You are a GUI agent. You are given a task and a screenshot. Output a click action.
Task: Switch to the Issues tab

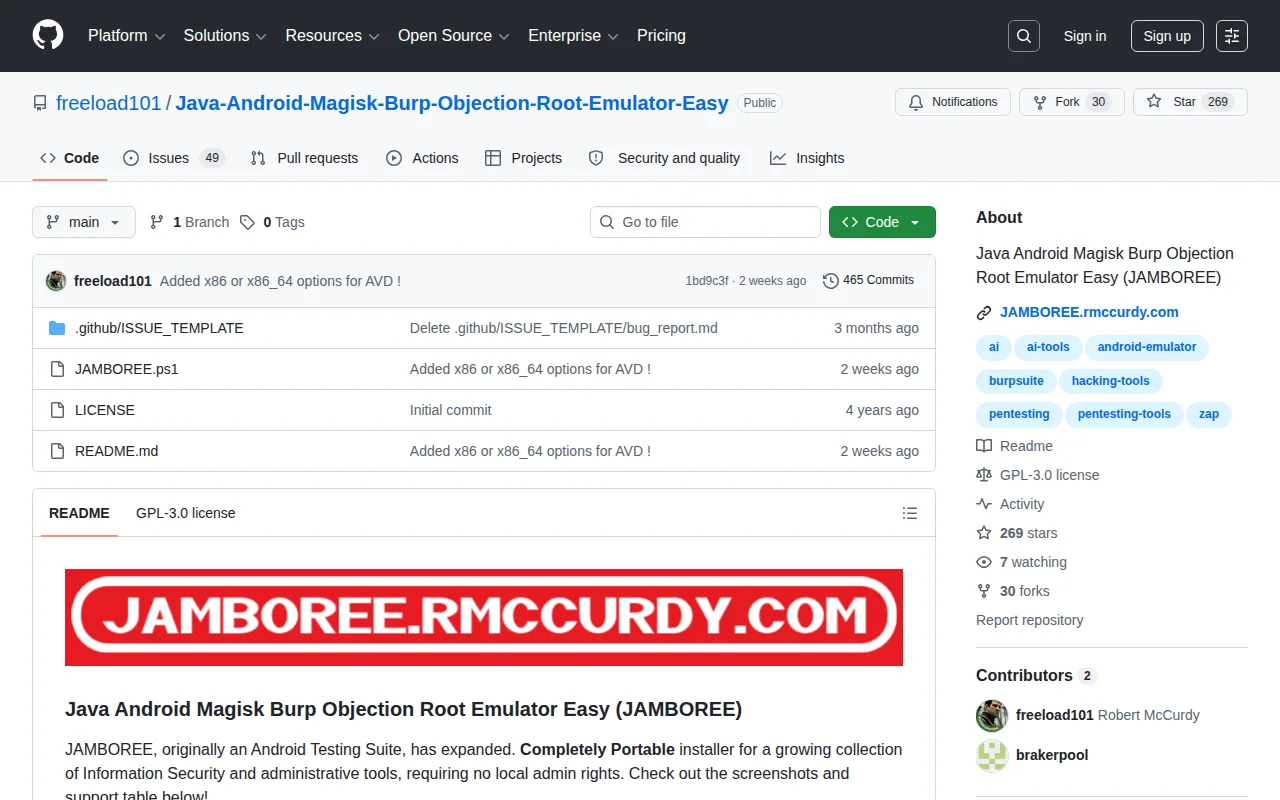pos(174,158)
